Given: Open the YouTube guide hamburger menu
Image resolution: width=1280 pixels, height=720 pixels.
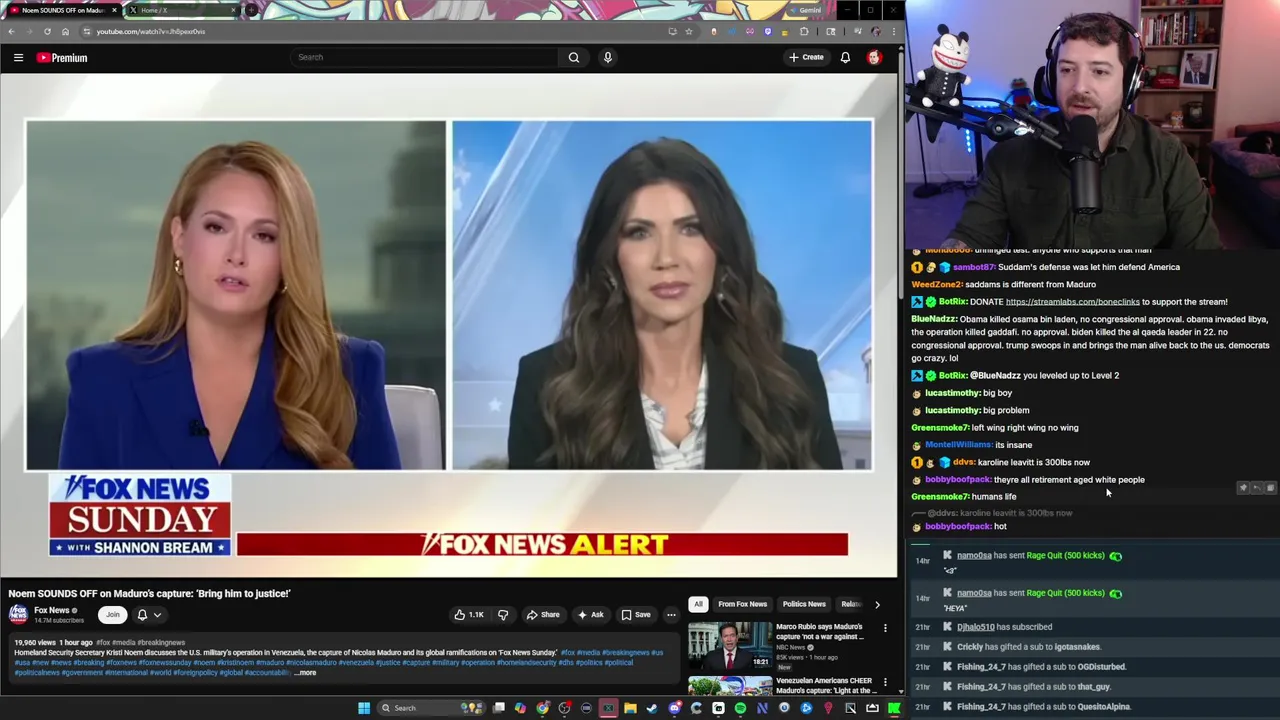Looking at the screenshot, I should point(18,58).
